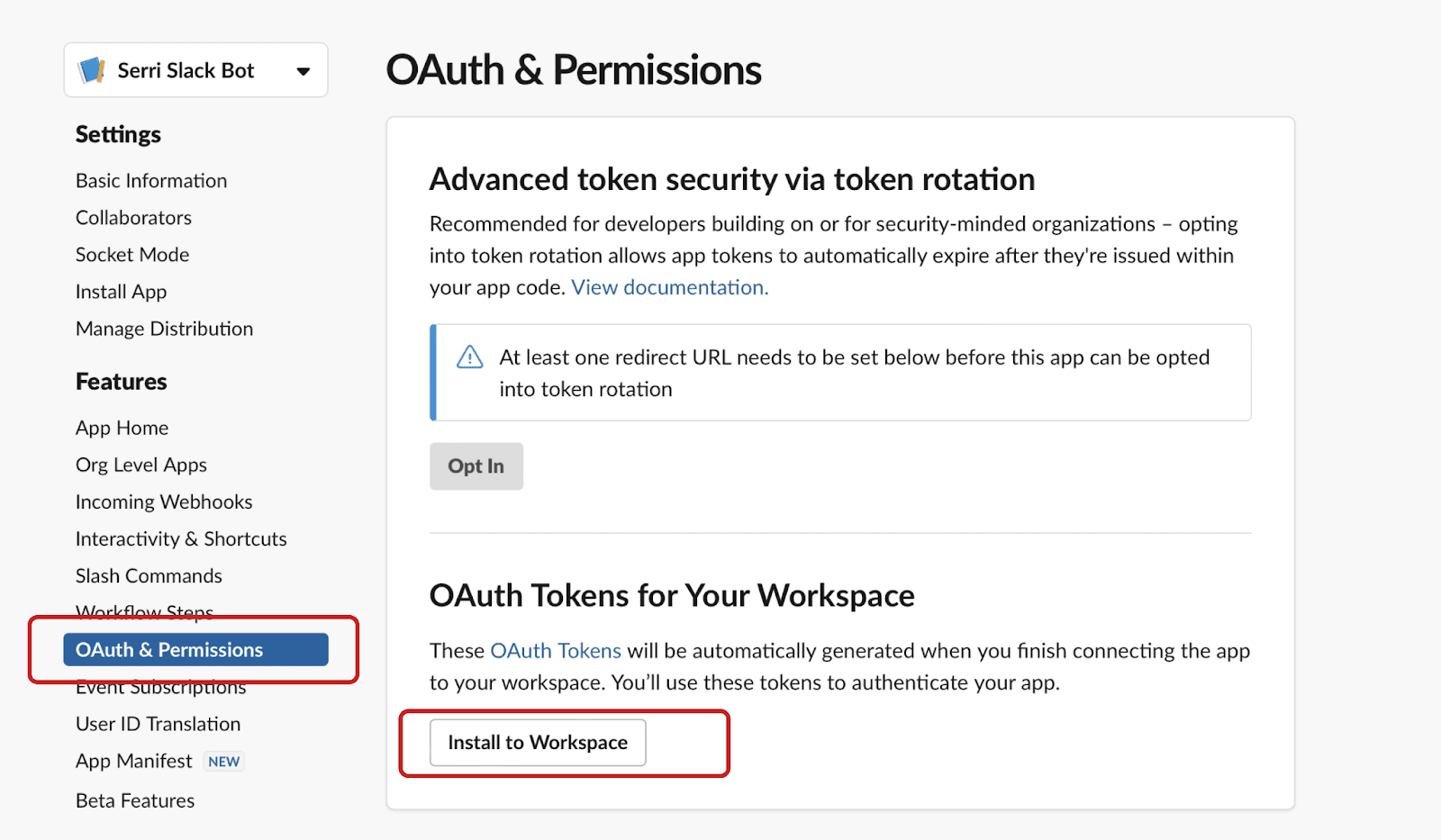Click Install to Workspace button

pos(538,743)
